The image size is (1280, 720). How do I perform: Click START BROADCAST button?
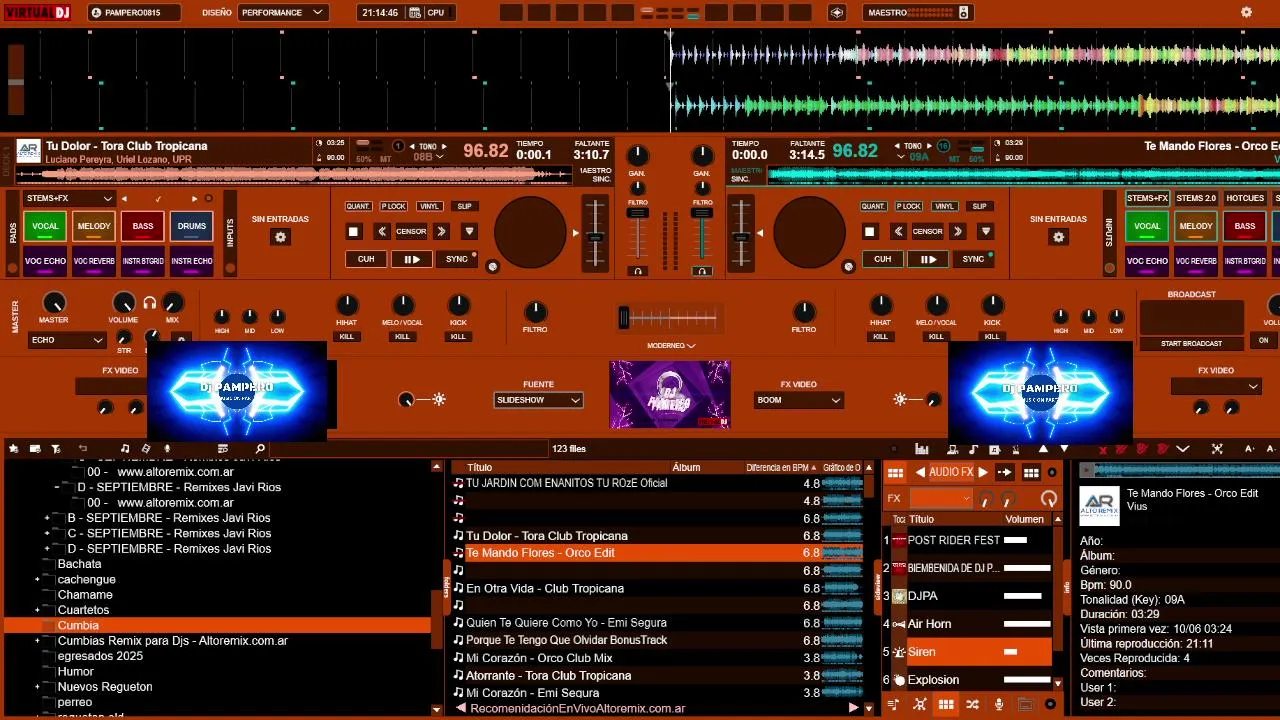coord(1191,343)
